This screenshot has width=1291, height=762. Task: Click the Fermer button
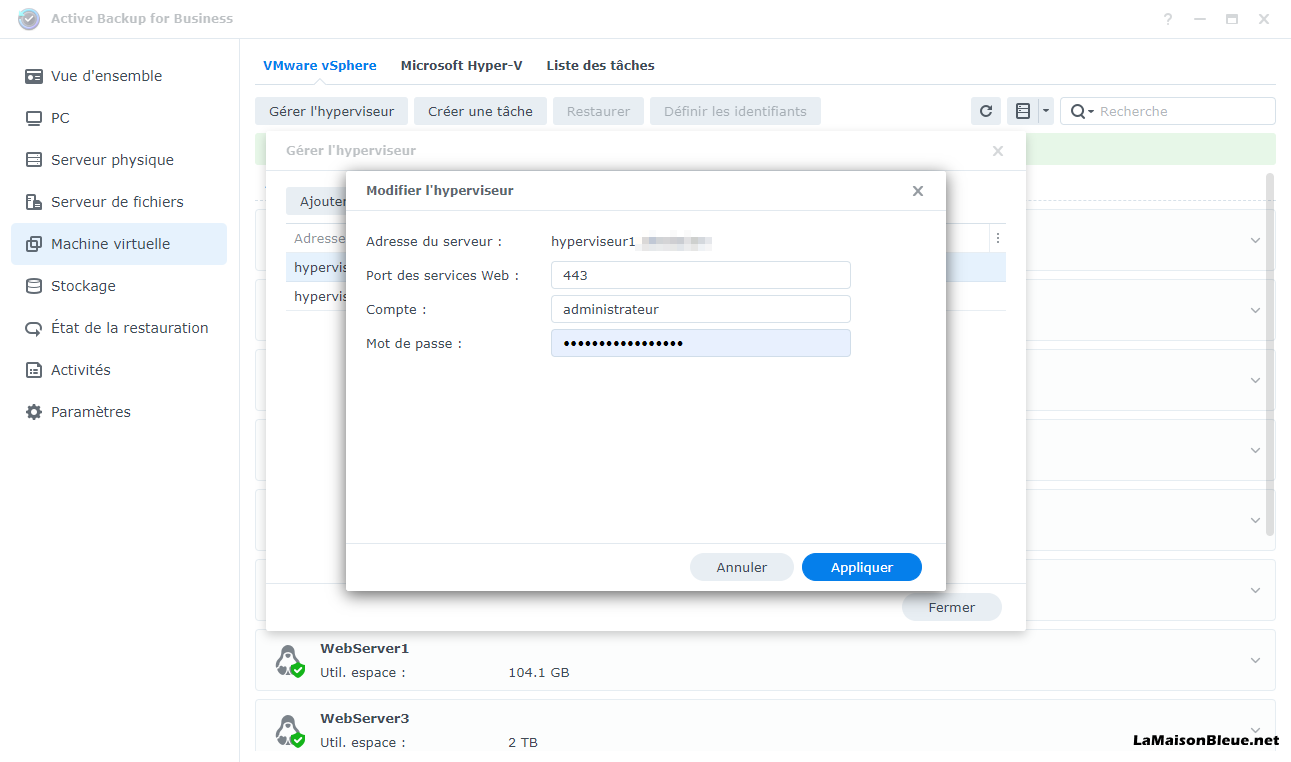click(952, 607)
